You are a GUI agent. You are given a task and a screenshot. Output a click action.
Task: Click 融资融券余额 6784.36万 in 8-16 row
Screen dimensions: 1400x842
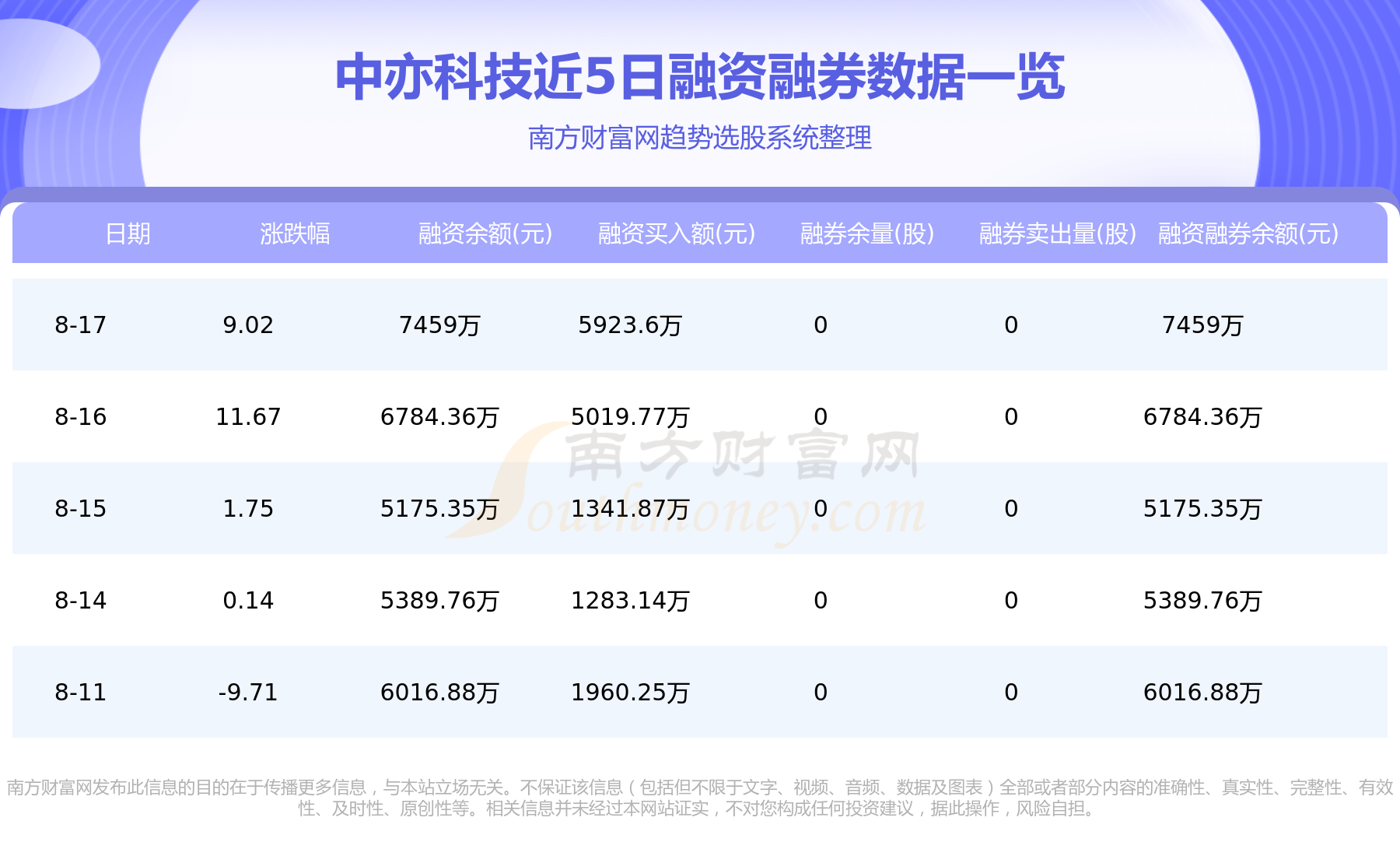pyautogui.click(x=1202, y=416)
